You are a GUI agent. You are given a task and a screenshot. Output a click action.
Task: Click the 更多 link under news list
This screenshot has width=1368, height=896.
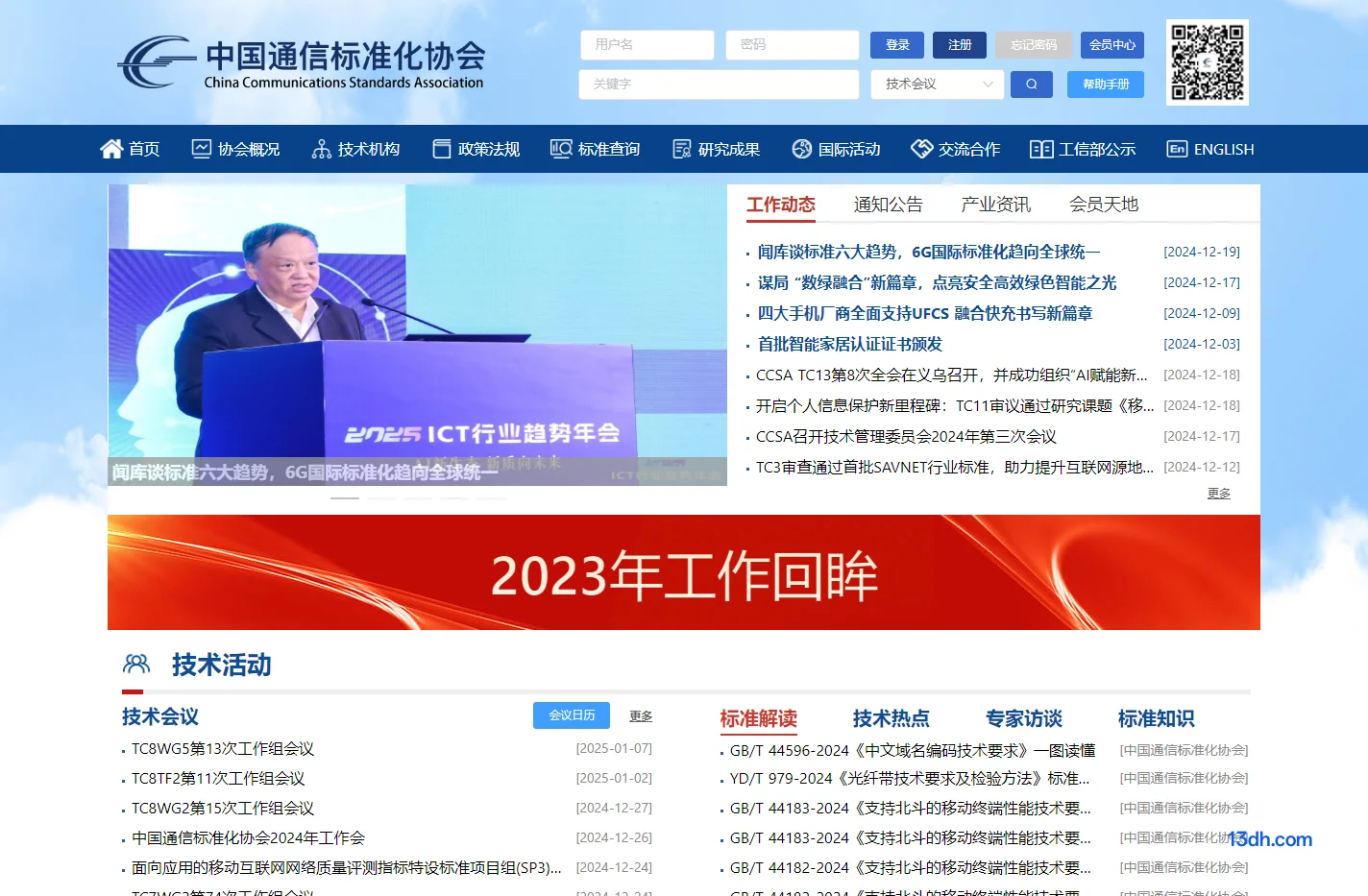coord(1219,494)
